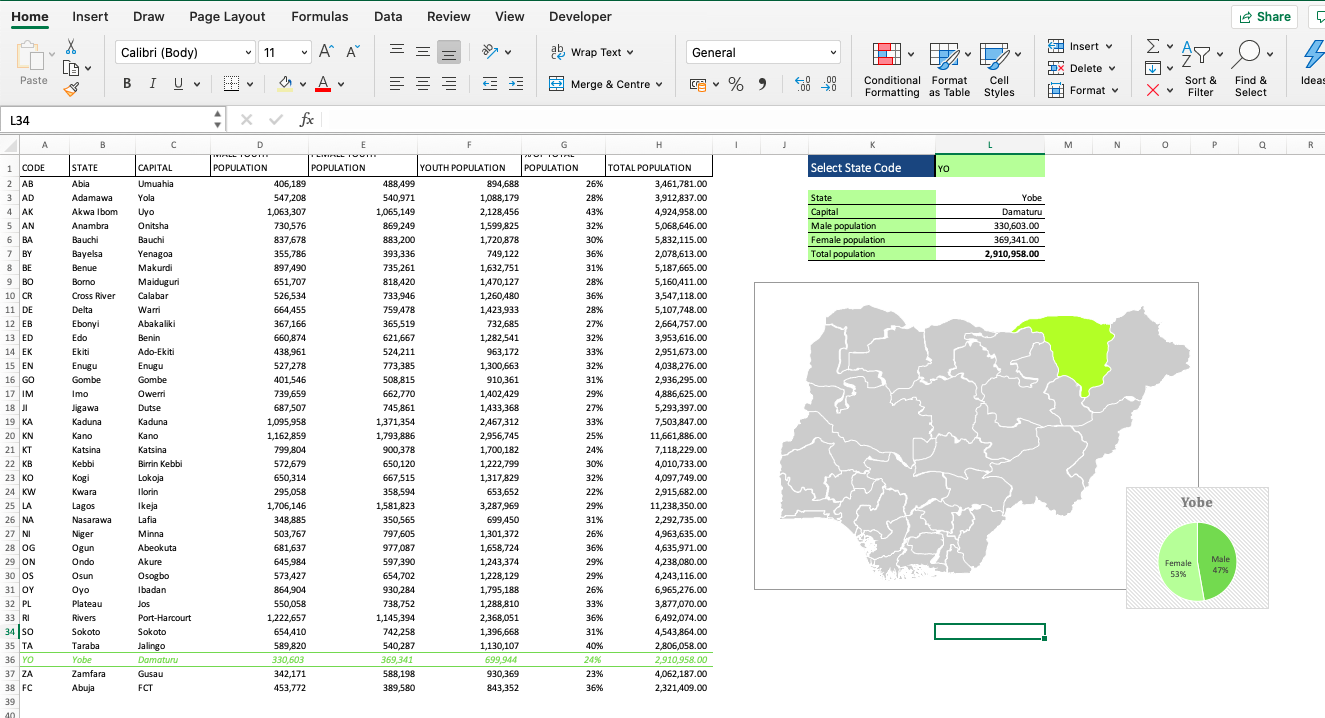Switch to the Draw tab
1325x718 pixels.
coord(149,16)
